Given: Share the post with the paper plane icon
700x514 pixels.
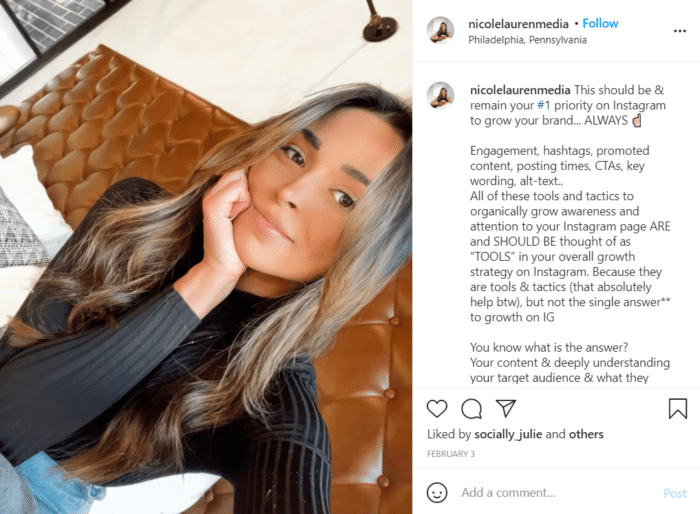Looking at the screenshot, I should 506,408.
